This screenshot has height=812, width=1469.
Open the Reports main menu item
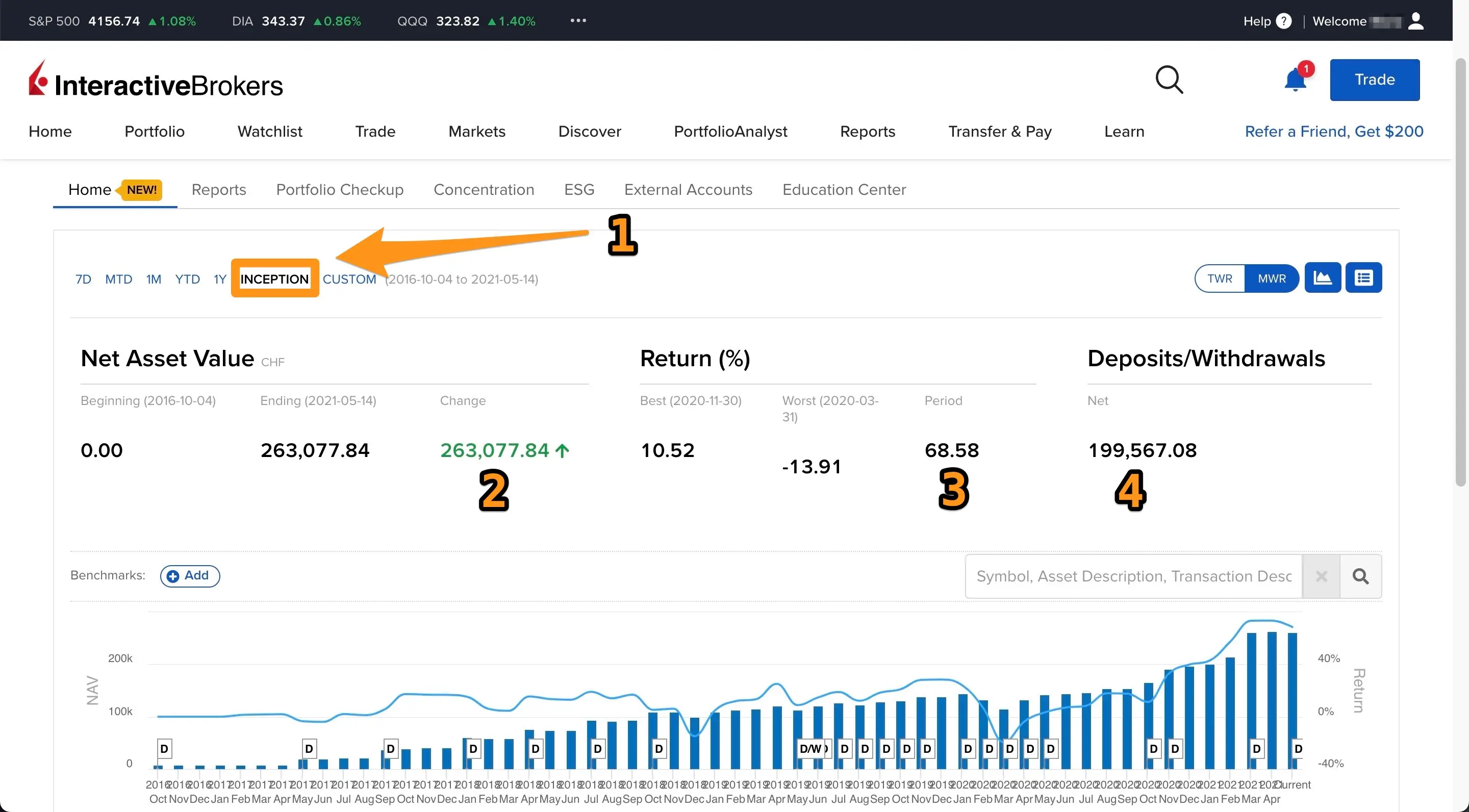pyautogui.click(x=867, y=131)
